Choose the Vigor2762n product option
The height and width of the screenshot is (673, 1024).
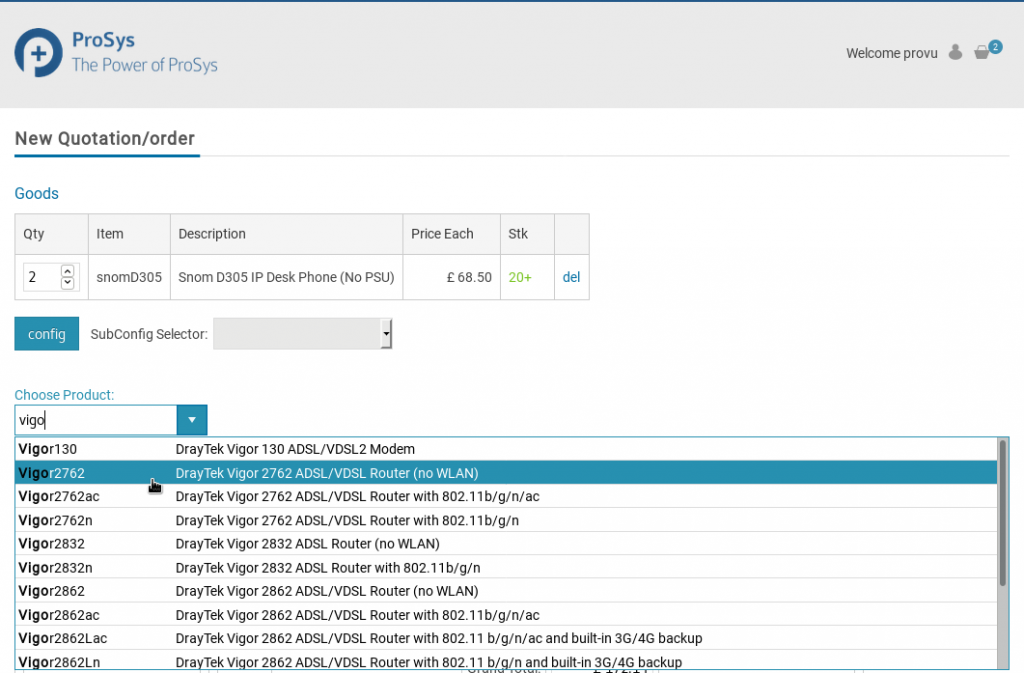point(506,520)
